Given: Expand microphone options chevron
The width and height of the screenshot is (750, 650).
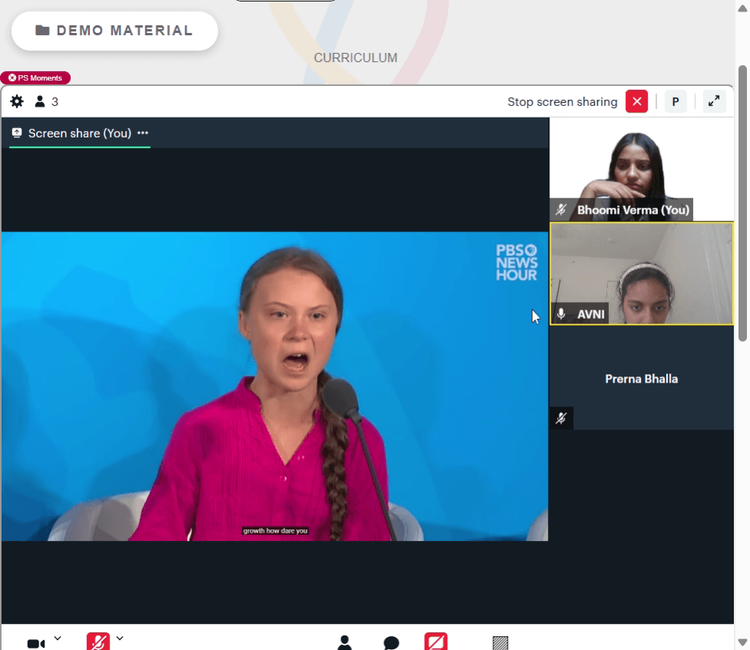Looking at the screenshot, I should click(x=120, y=638).
